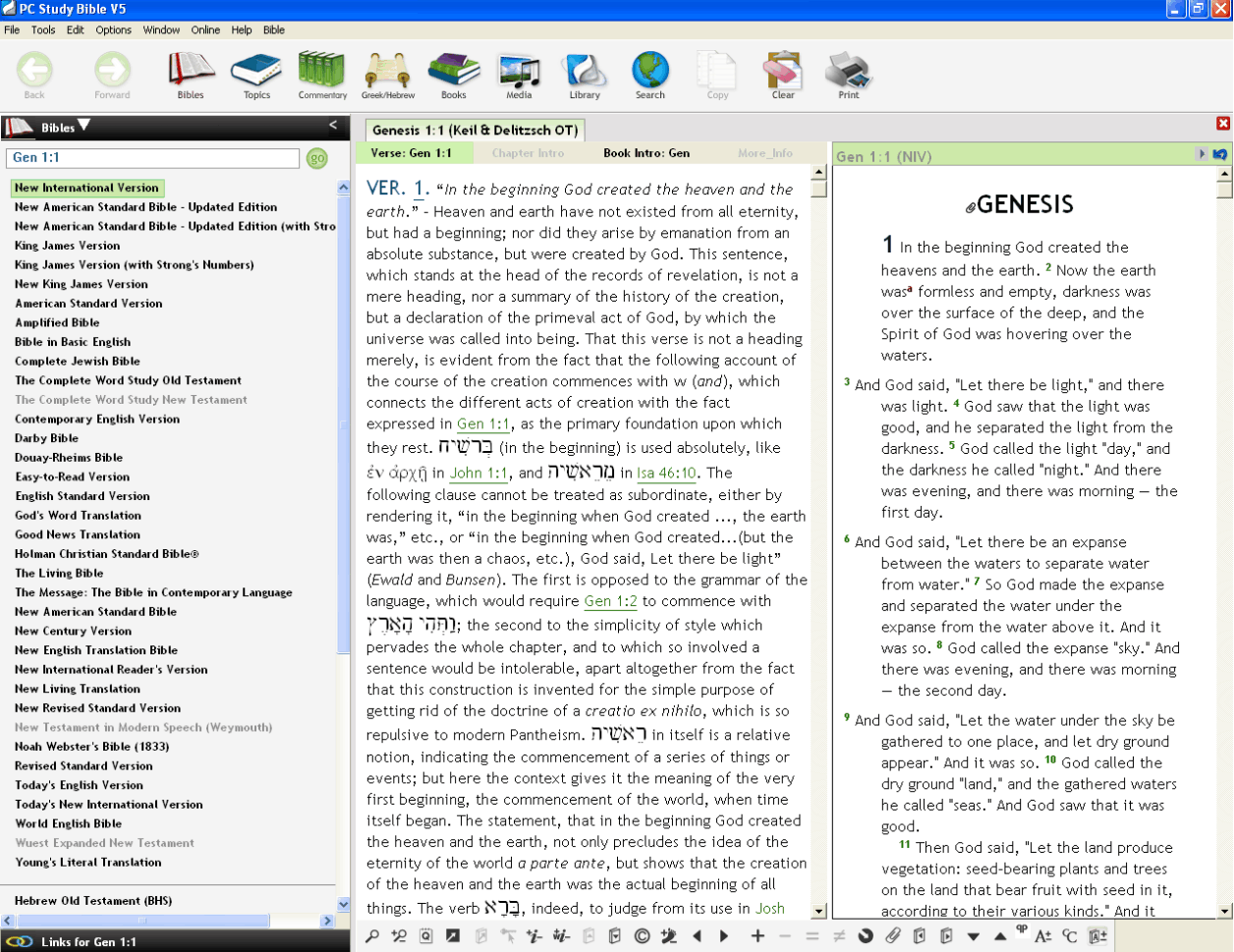Click the Print icon
This screenshot has height=952, width=1234.
849,76
